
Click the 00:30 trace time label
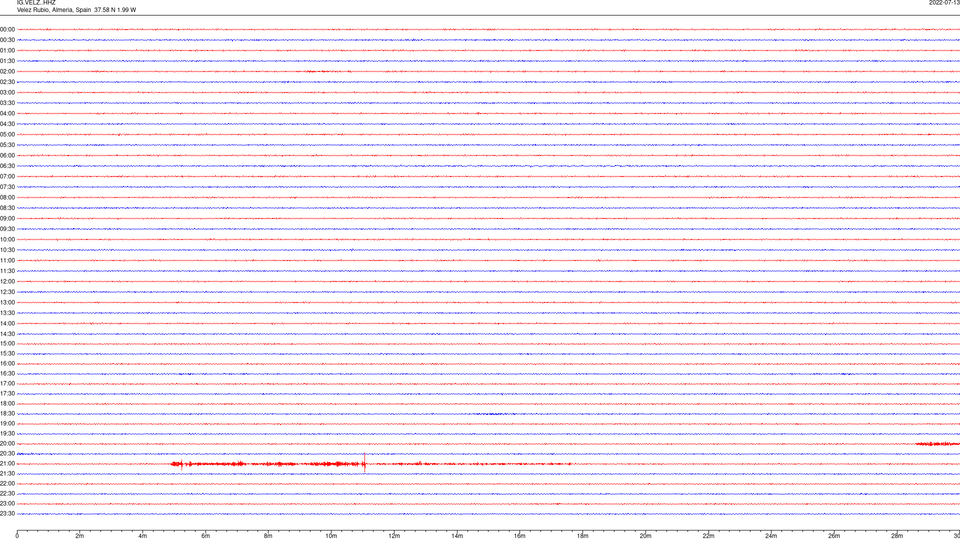(x=7, y=40)
